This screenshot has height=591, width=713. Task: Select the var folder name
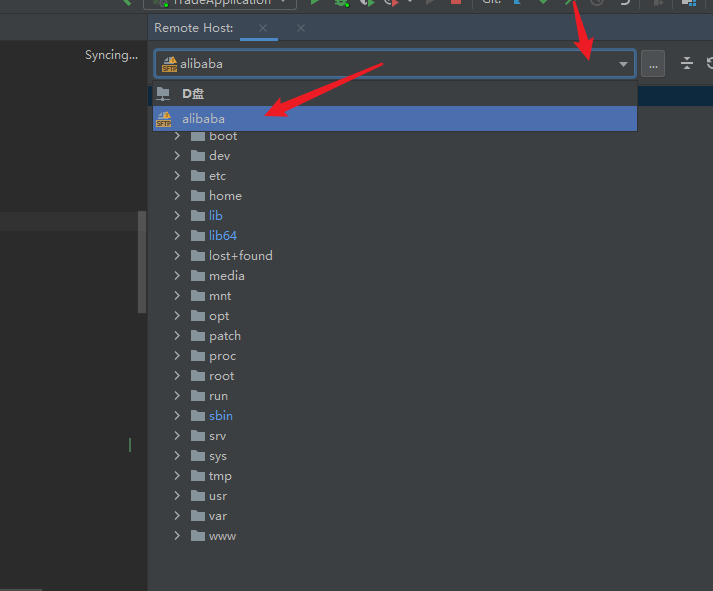218,516
